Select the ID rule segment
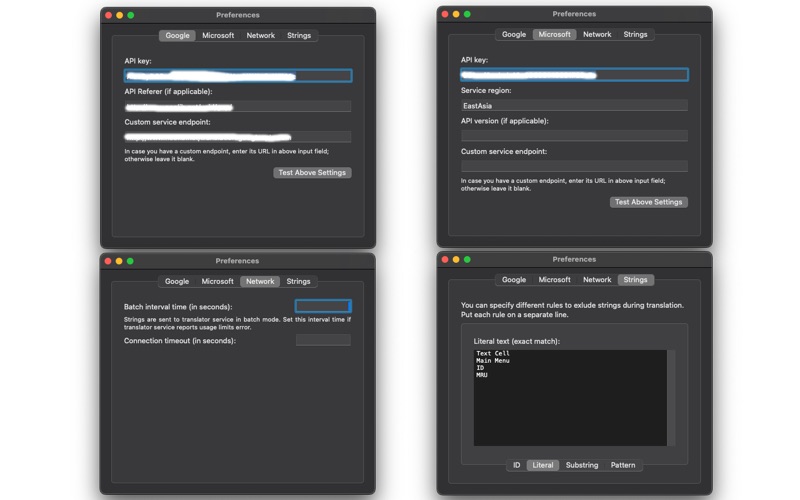Image resolution: width=800 pixels, height=500 pixels. coord(516,465)
